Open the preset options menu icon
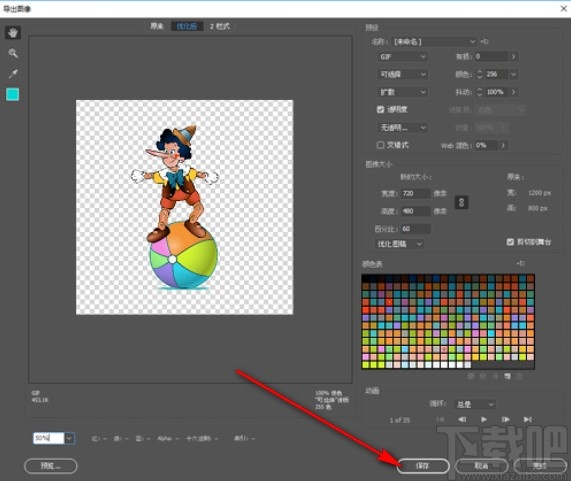This screenshot has height=481, width=571. [485, 42]
